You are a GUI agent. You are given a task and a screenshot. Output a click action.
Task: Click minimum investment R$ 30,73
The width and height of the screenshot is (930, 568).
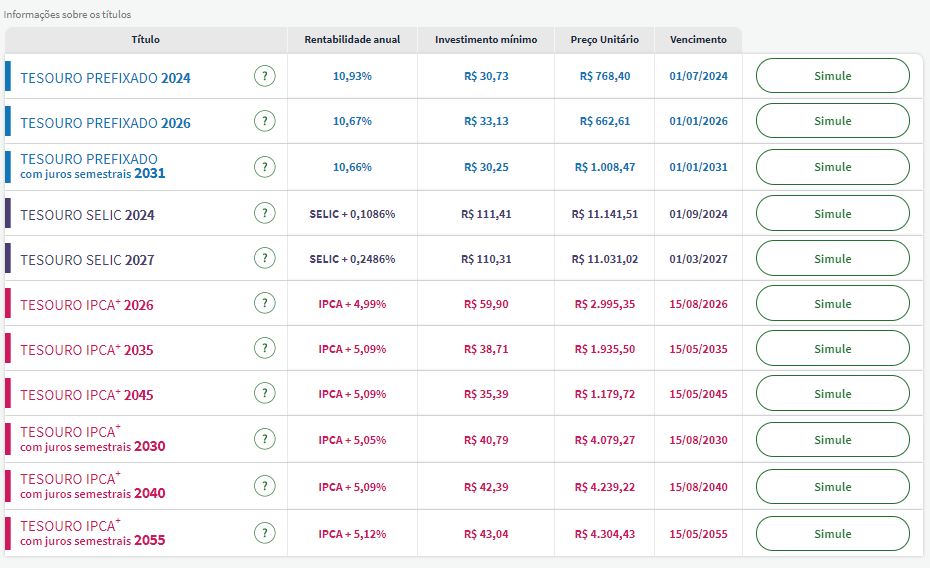click(x=486, y=76)
